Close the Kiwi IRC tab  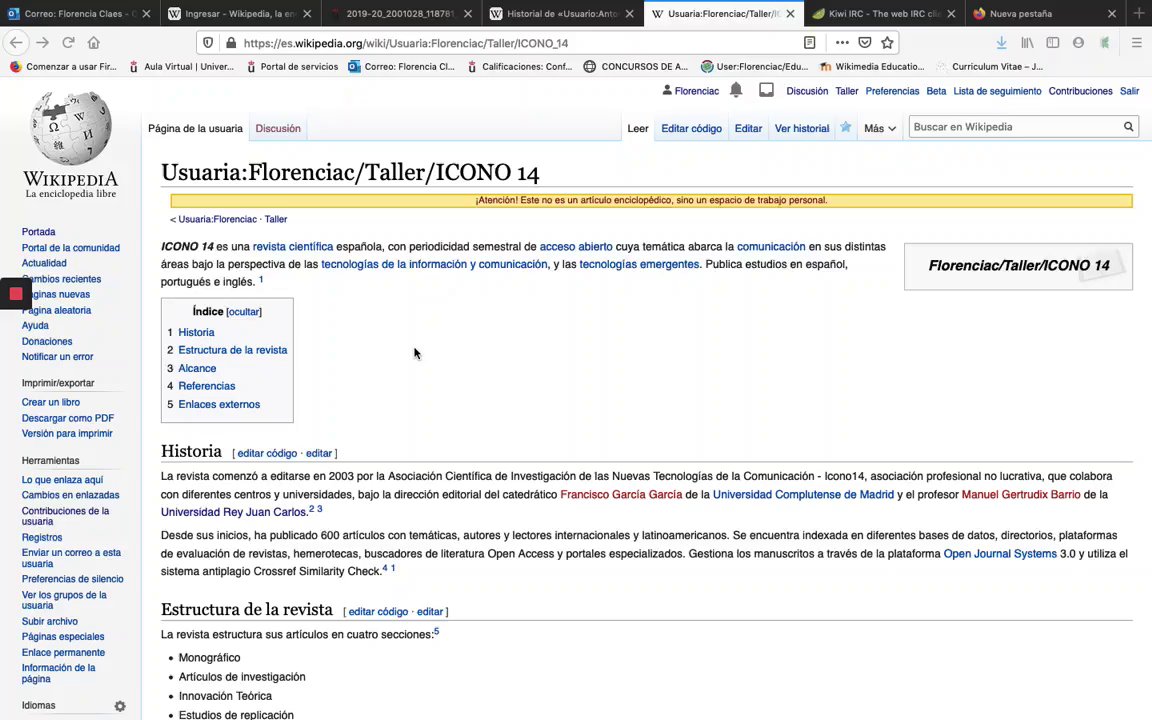tap(951, 13)
